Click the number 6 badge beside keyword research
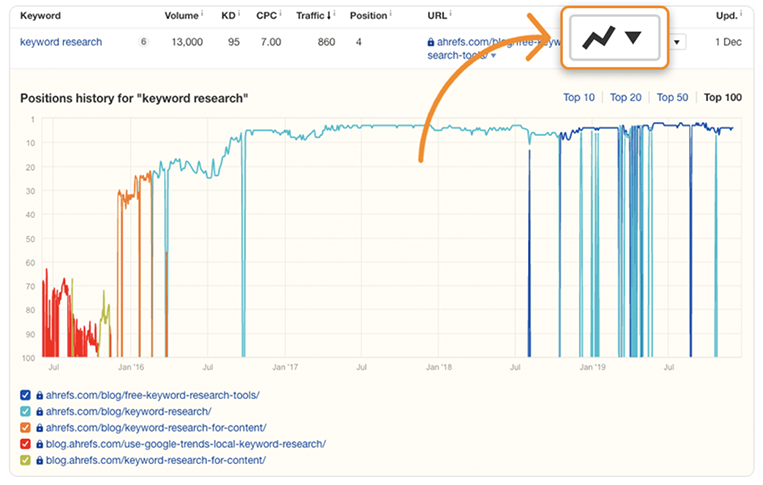This screenshot has width=763, height=485. click(143, 42)
